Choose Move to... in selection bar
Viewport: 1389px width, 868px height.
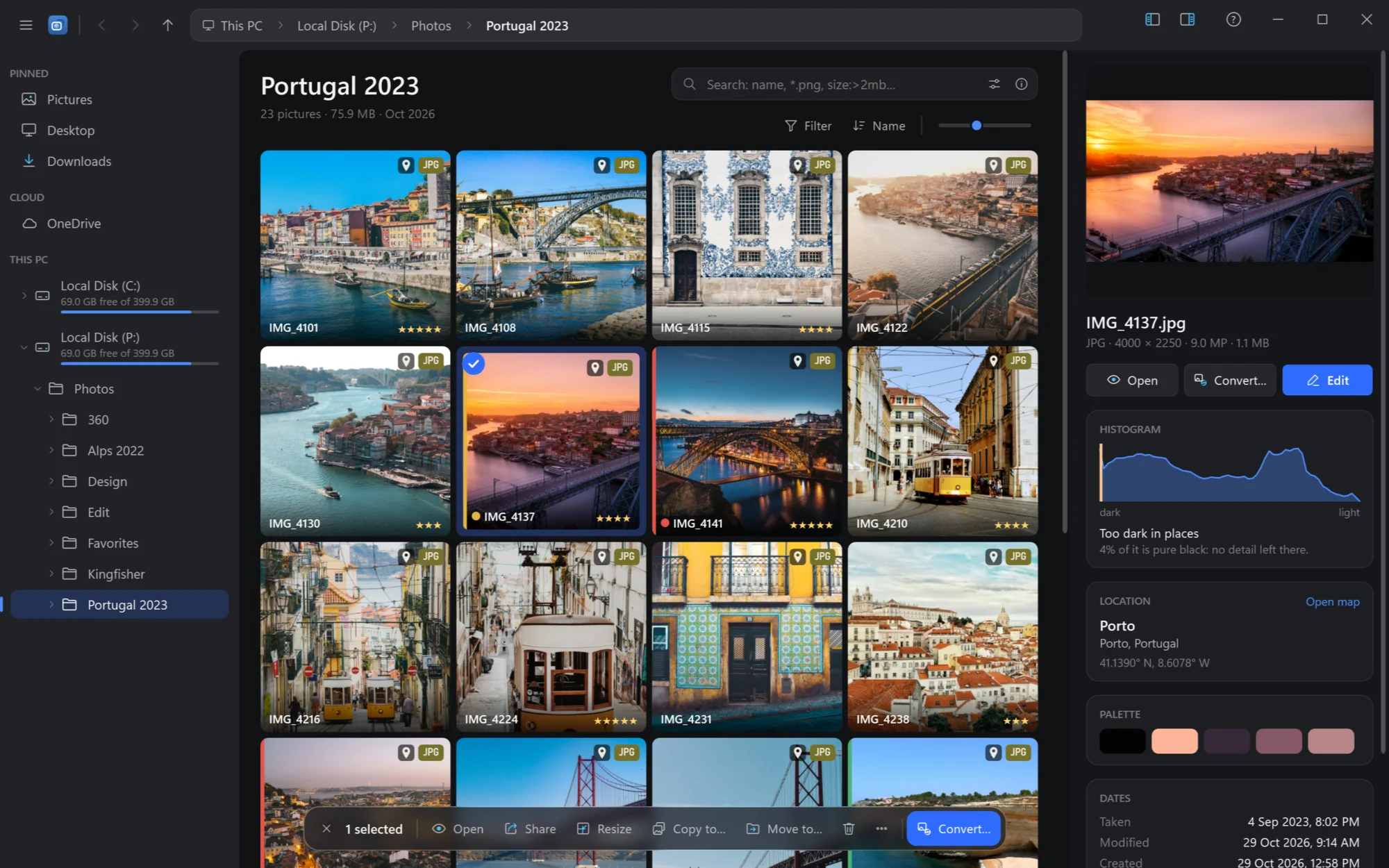click(x=784, y=828)
